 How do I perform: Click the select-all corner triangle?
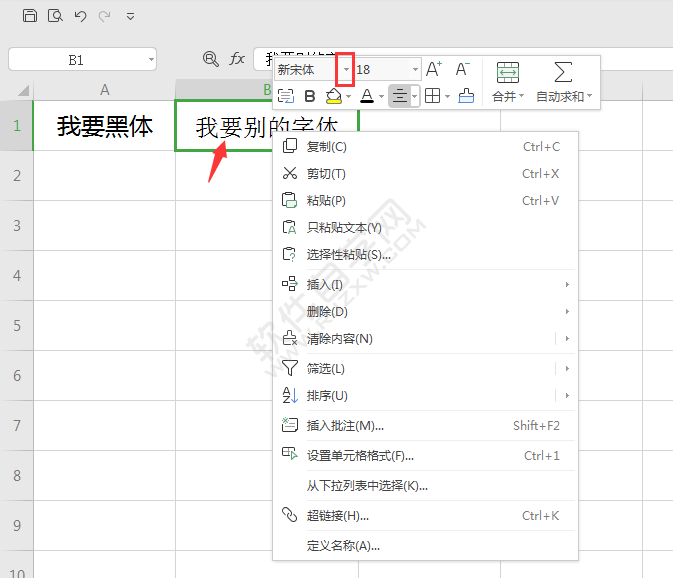click(x=23, y=90)
